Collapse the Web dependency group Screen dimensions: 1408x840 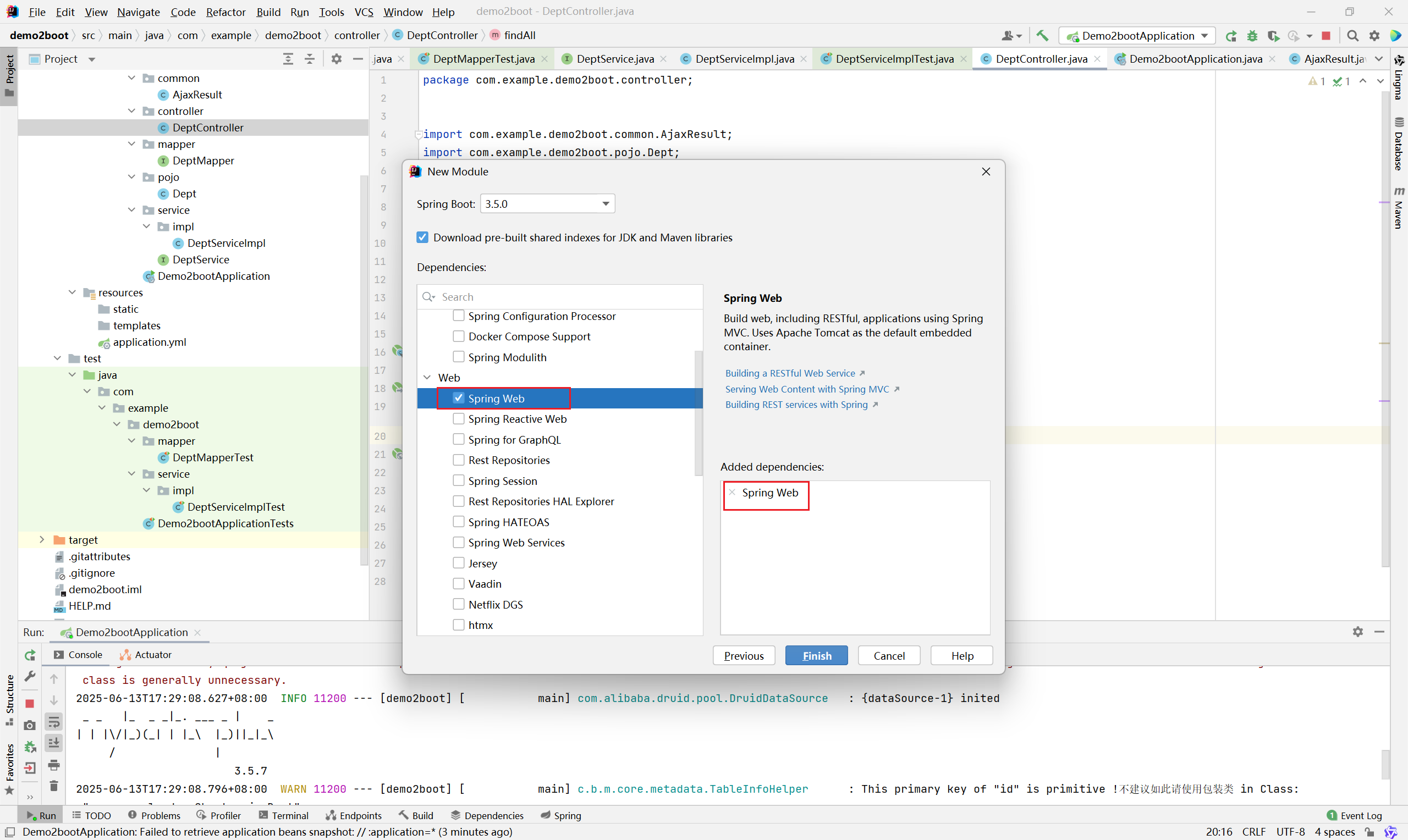[x=427, y=377]
